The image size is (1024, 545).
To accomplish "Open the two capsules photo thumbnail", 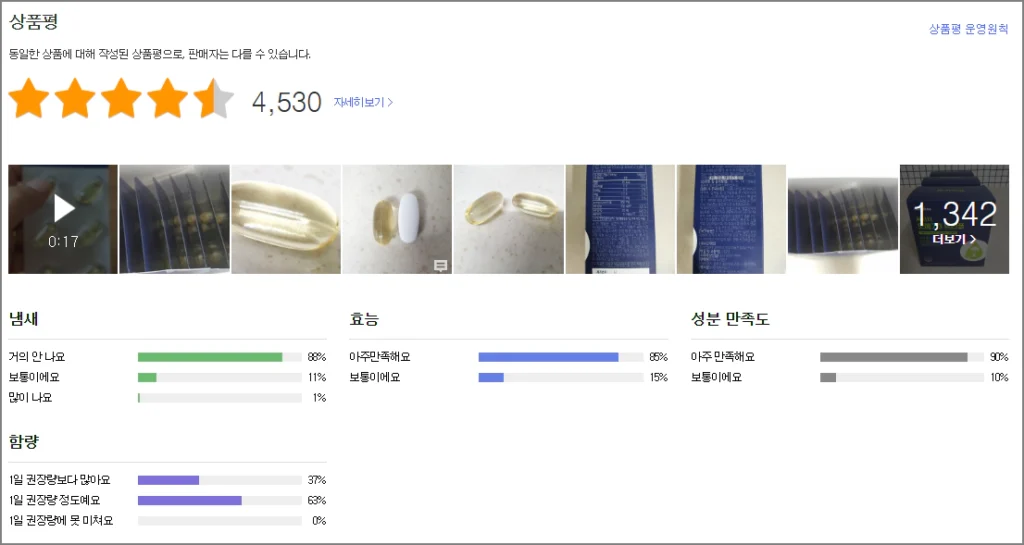I will coord(508,219).
